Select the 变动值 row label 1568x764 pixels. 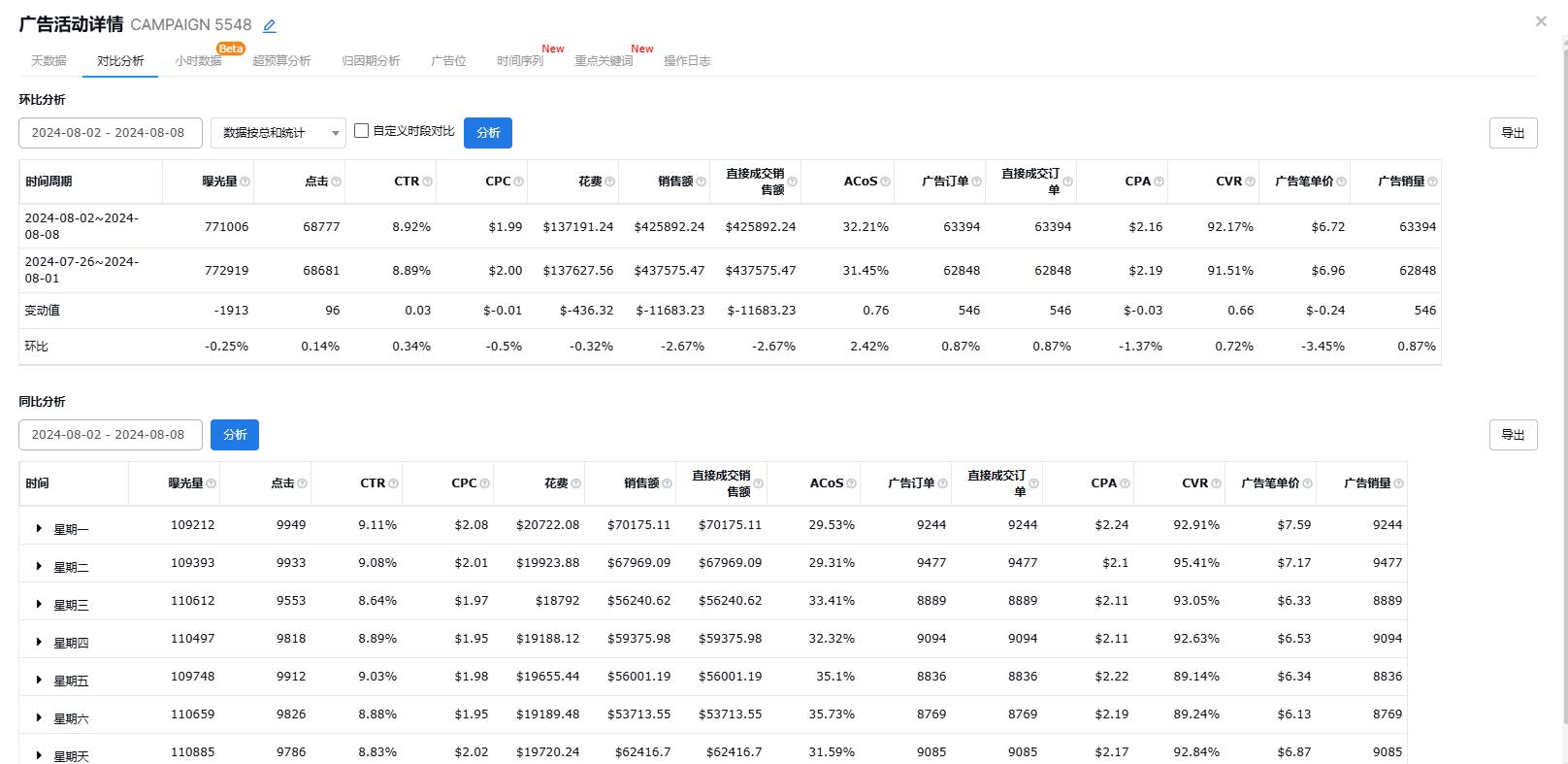tap(42, 311)
